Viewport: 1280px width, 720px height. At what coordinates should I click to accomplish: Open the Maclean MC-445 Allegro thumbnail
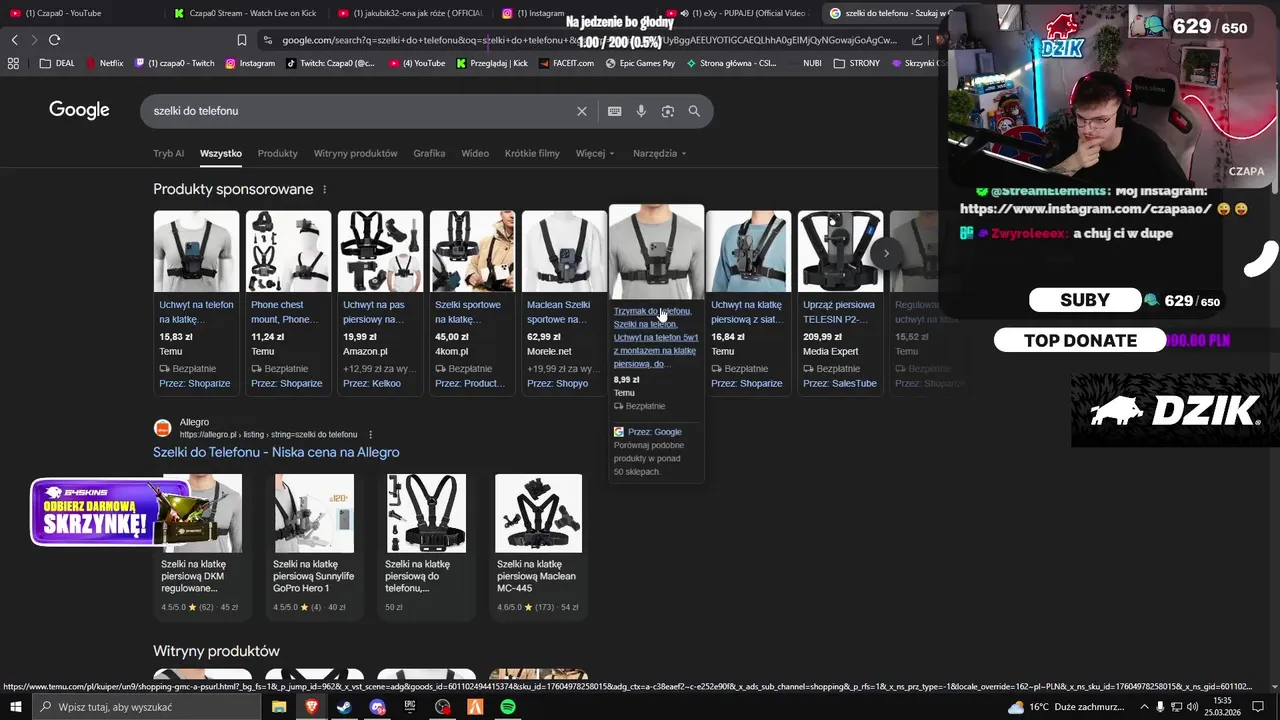[x=538, y=513]
